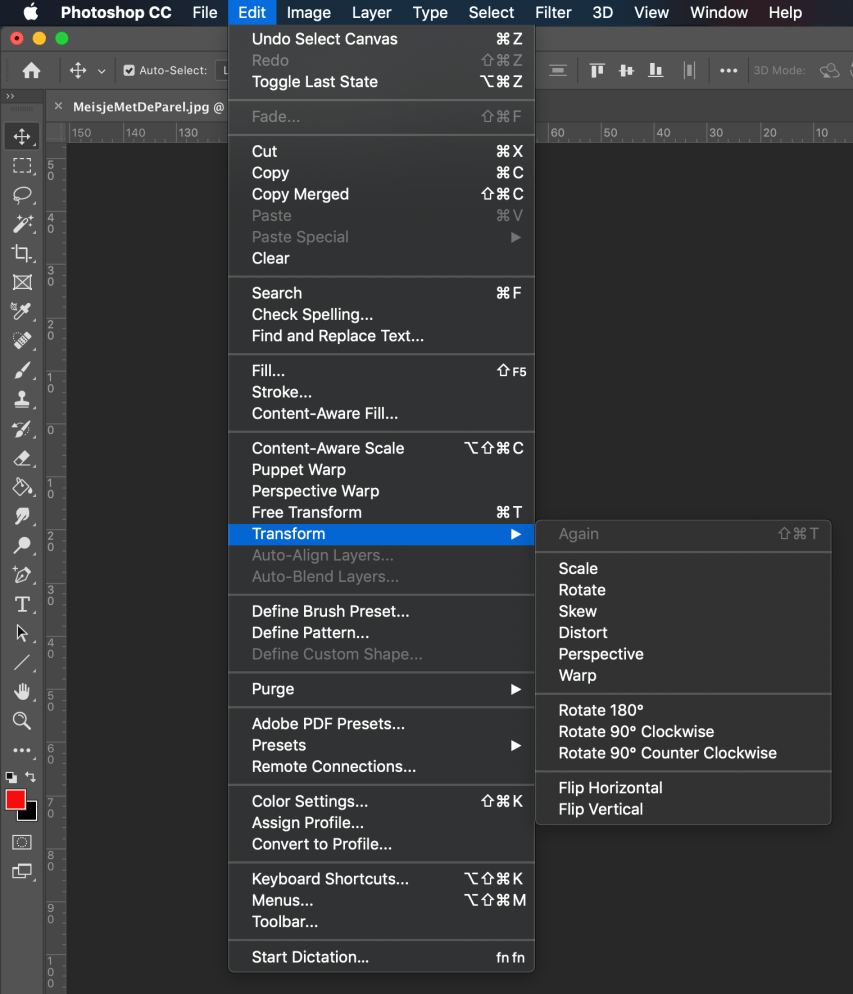This screenshot has width=853, height=994.
Task: Select the Horizontal Type tool
Action: point(22,604)
